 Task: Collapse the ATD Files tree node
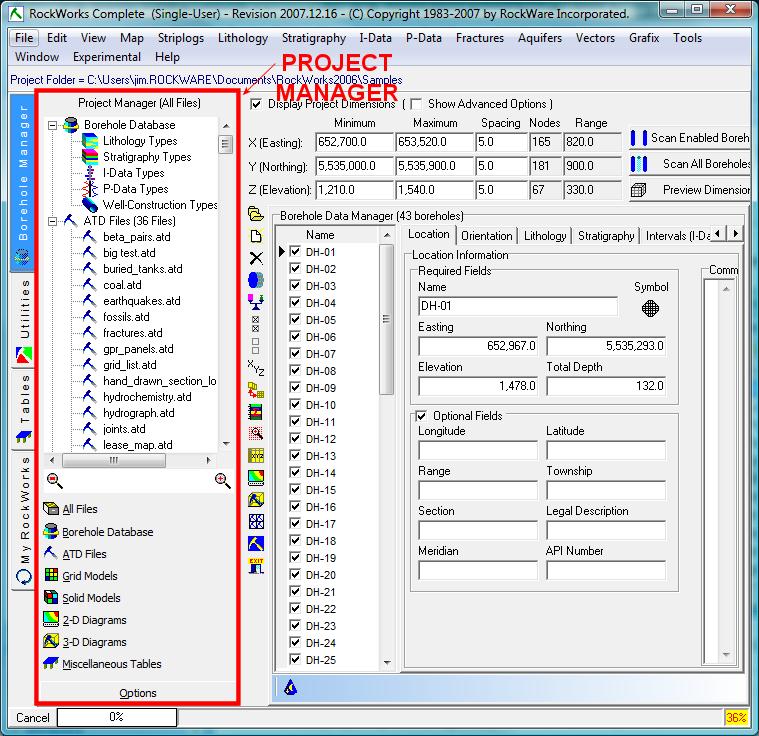[x=52, y=221]
